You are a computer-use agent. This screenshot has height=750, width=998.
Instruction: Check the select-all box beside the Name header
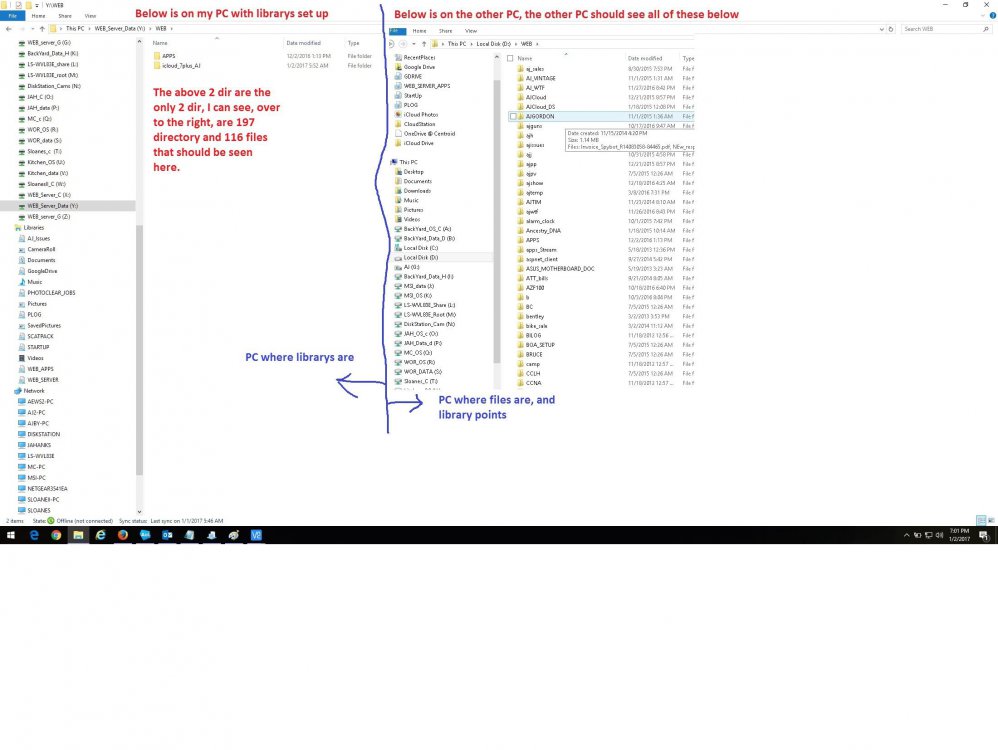pyautogui.click(x=510, y=57)
